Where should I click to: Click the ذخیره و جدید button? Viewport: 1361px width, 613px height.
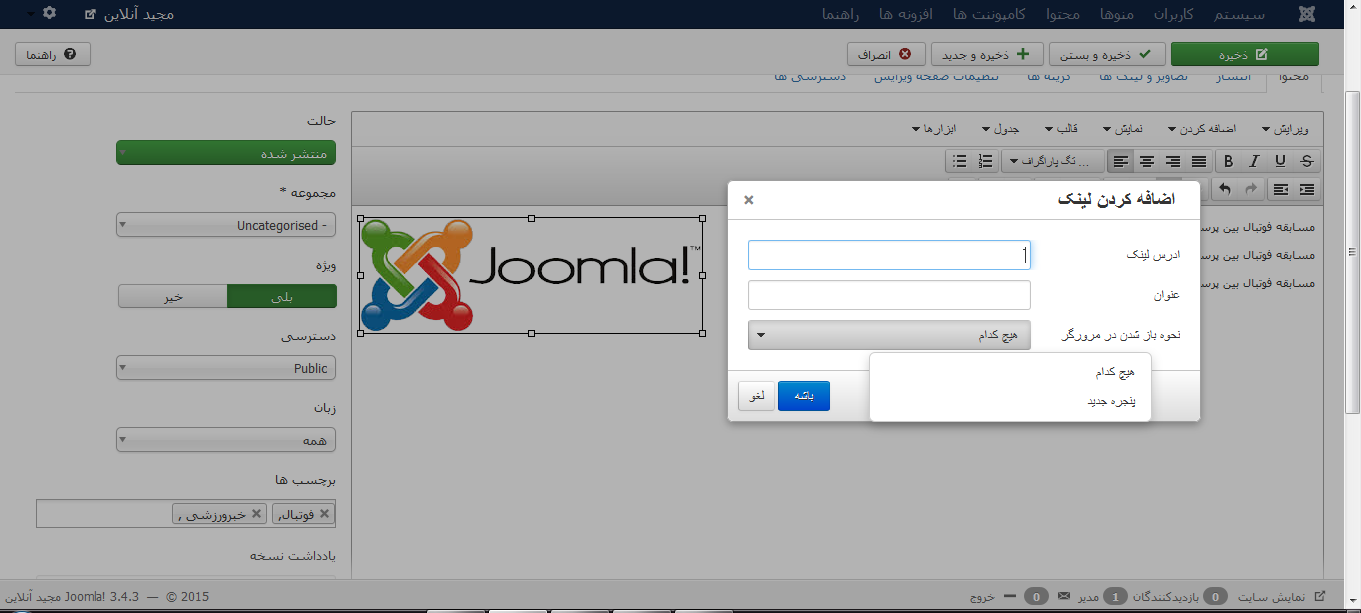tap(987, 54)
